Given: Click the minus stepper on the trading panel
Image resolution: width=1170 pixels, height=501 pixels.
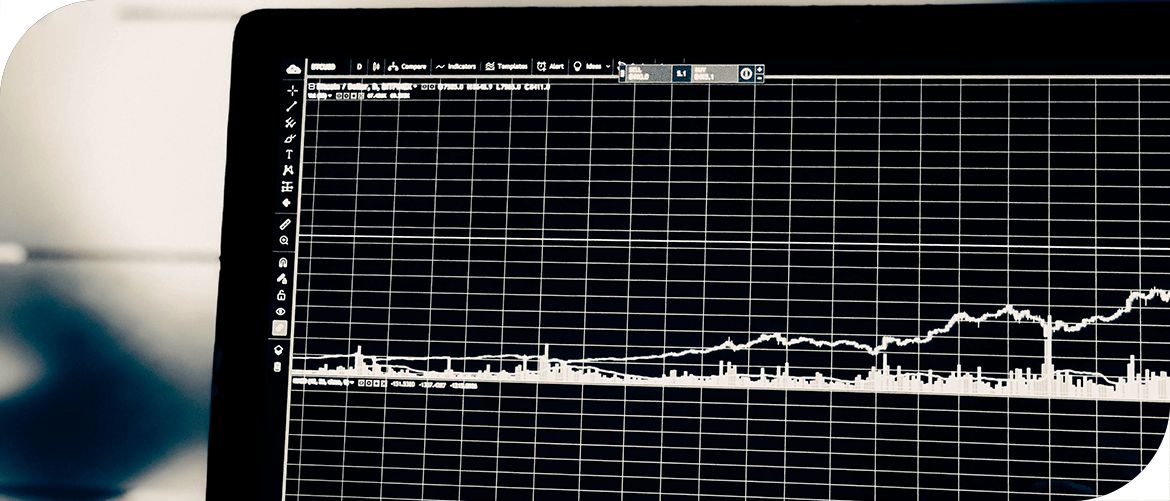Looking at the screenshot, I should click(x=760, y=78).
